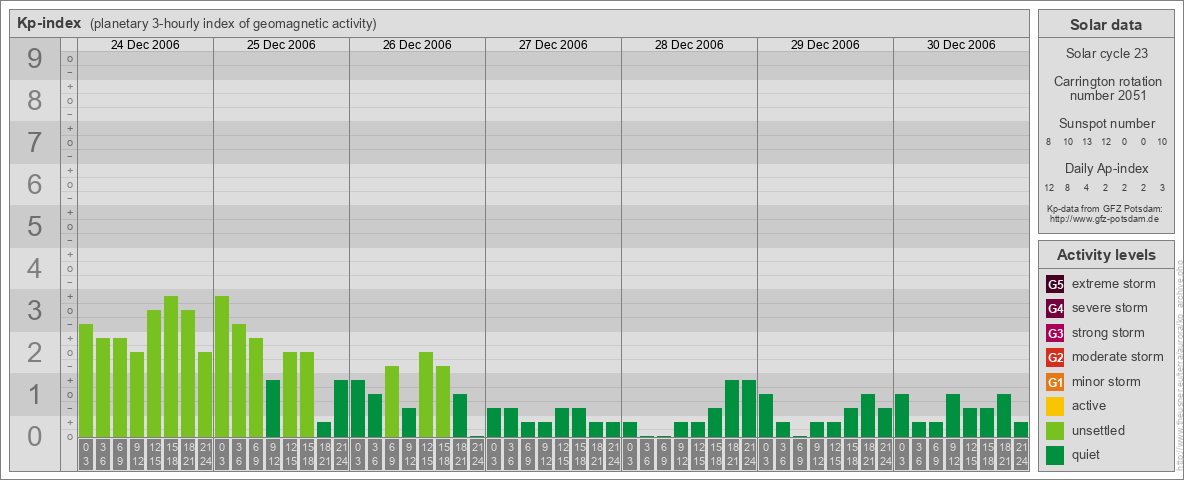
Task: Click the 24 Dec 2006 date header
Action: tap(145, 45)
